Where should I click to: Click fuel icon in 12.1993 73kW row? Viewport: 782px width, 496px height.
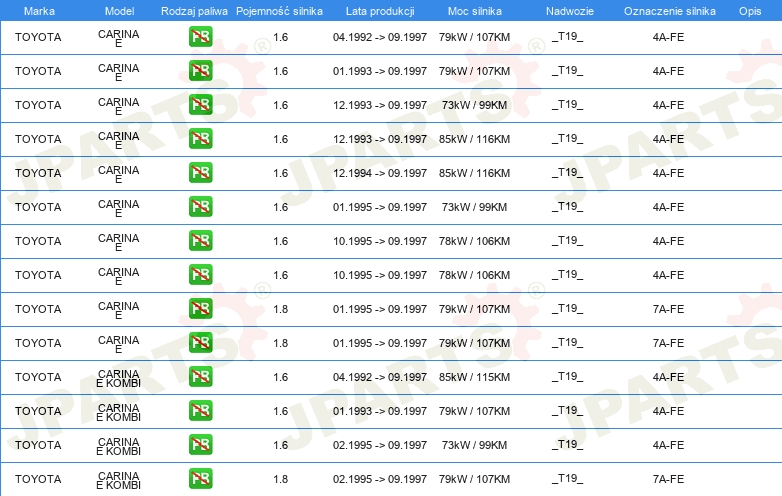pos(200,104)
